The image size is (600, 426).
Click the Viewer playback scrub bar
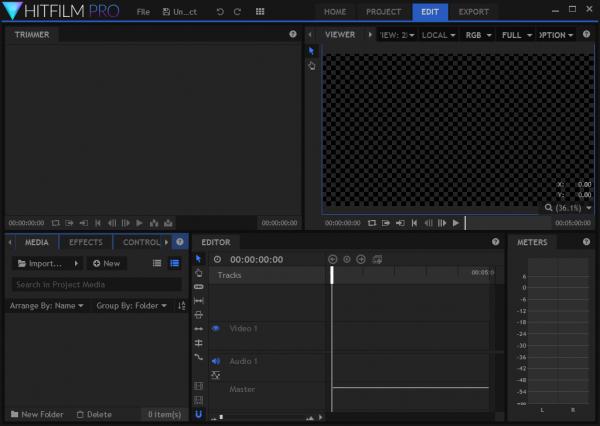[507, 223]
